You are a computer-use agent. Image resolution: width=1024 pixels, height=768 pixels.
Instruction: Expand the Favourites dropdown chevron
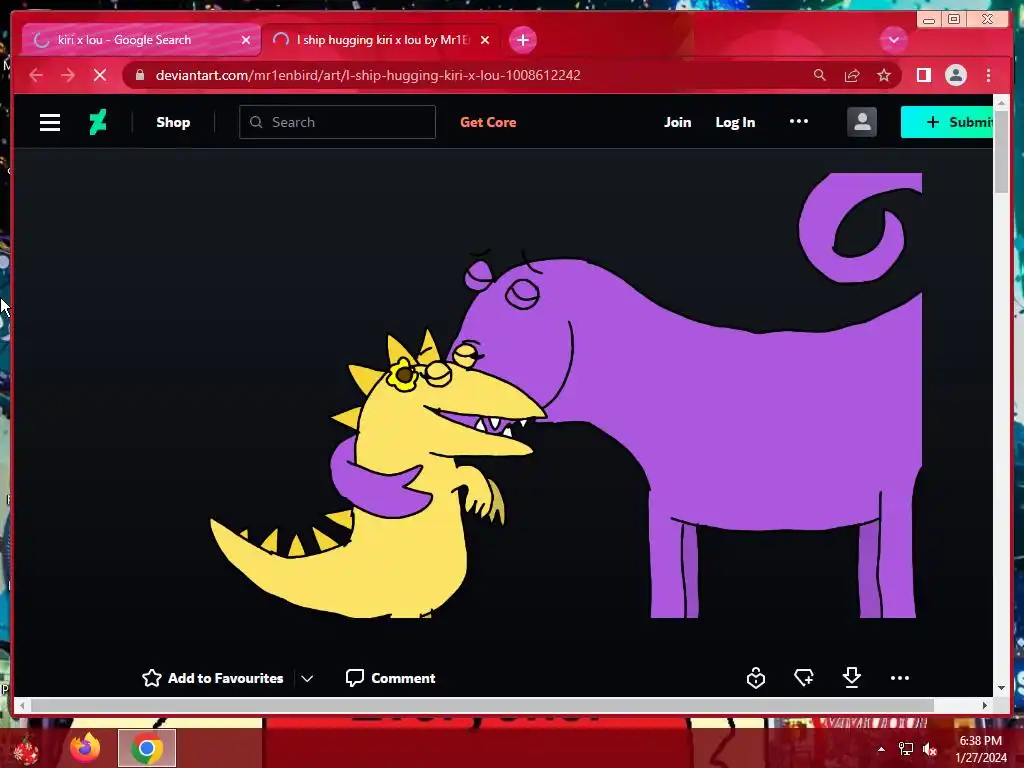307,679
